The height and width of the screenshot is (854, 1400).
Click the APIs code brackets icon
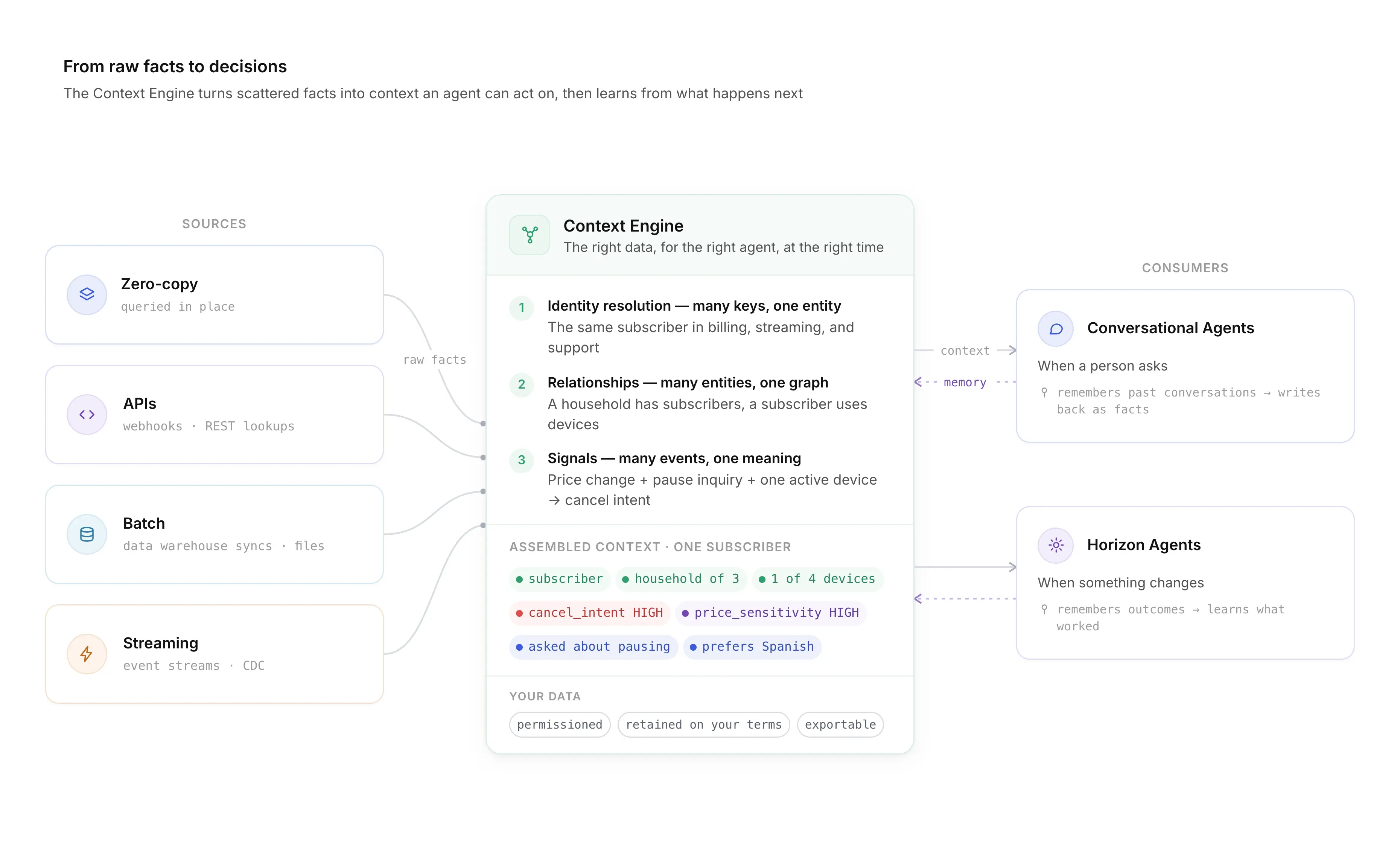[86, 415]
